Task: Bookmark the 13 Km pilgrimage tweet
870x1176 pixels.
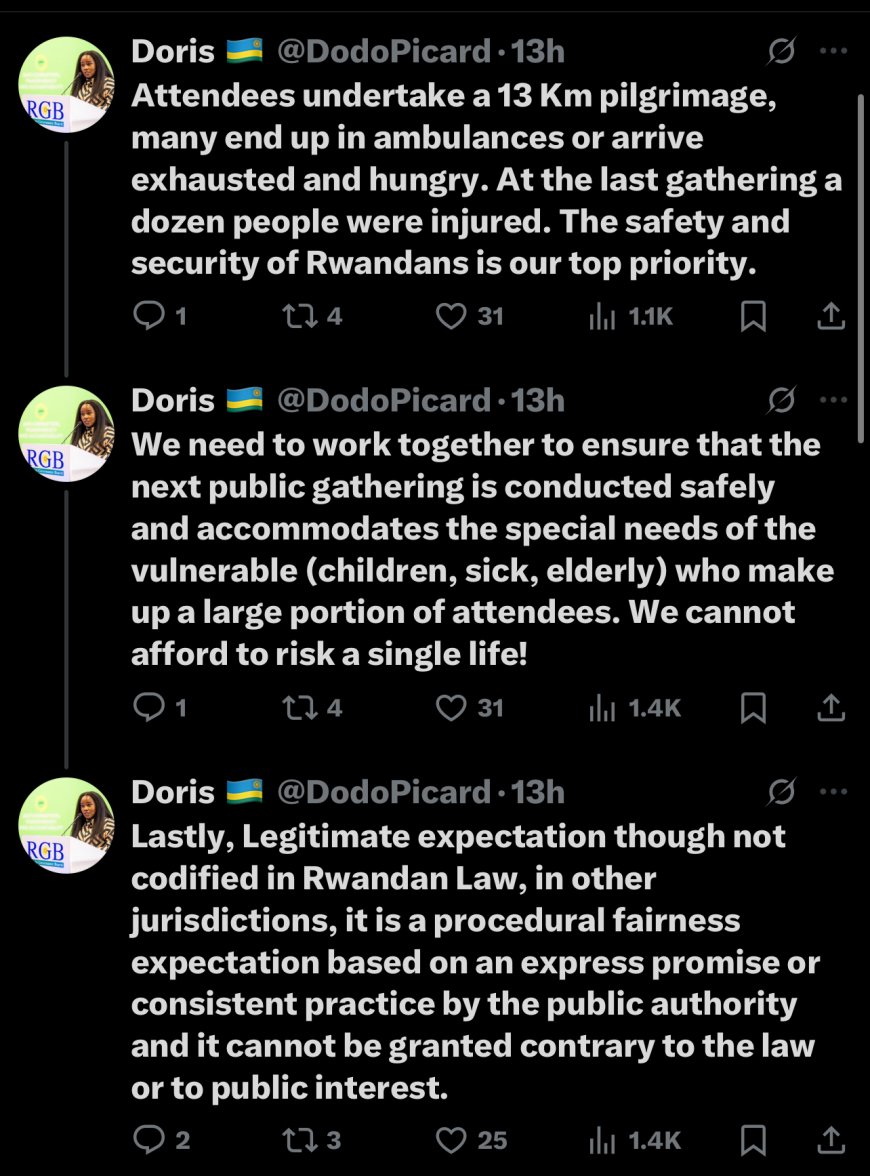Action: coord(753,316)
